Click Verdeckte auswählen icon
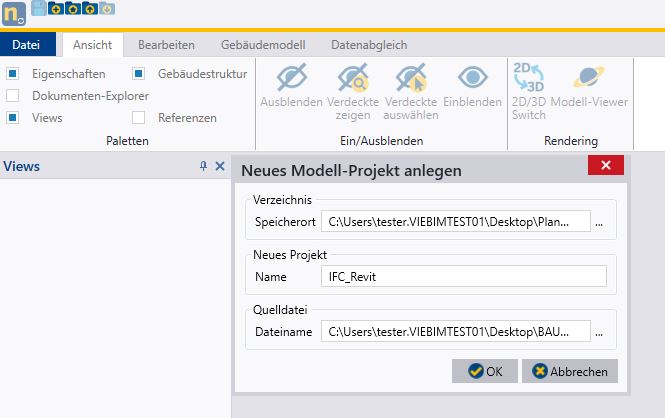The width and height of the screenshot is (665, 418). point(411,78)
